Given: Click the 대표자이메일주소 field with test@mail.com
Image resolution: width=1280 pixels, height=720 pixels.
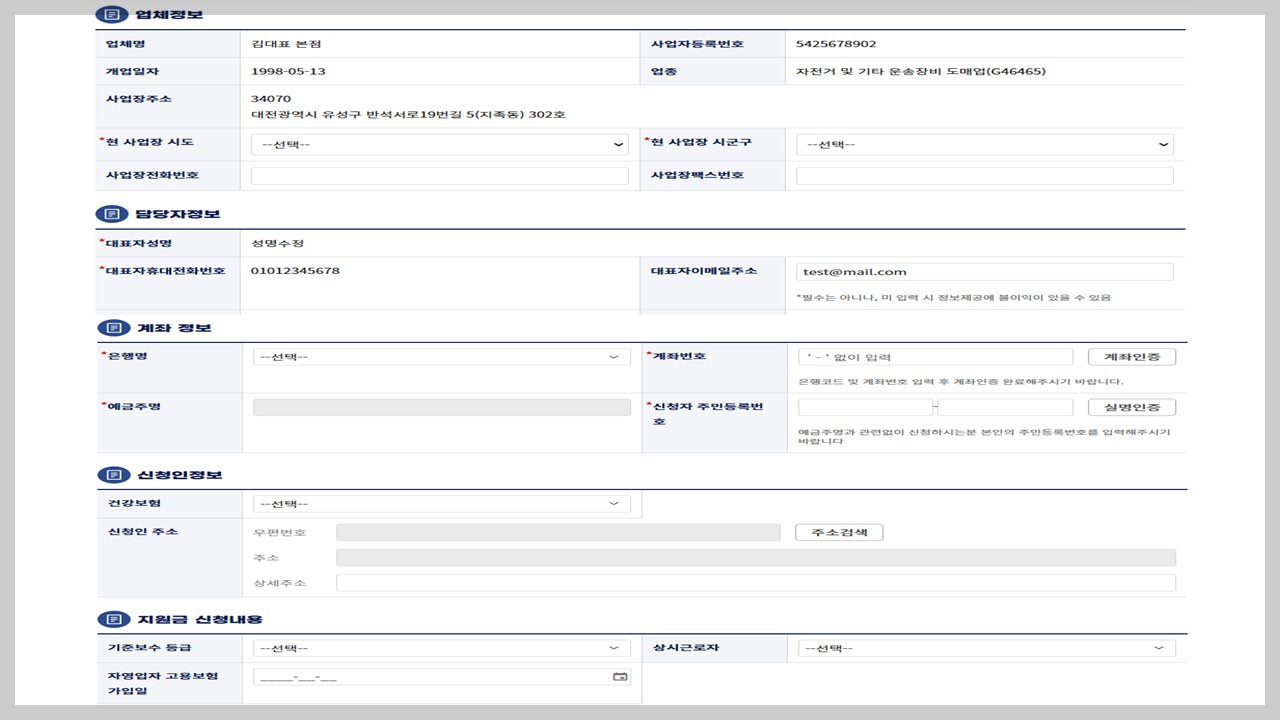Looking at the screenshot, I should pos(985,272).
